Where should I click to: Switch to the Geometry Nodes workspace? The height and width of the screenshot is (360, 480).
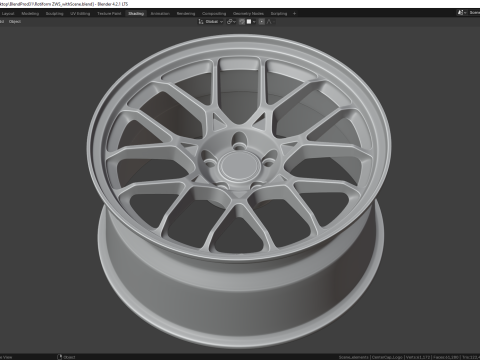248,14
